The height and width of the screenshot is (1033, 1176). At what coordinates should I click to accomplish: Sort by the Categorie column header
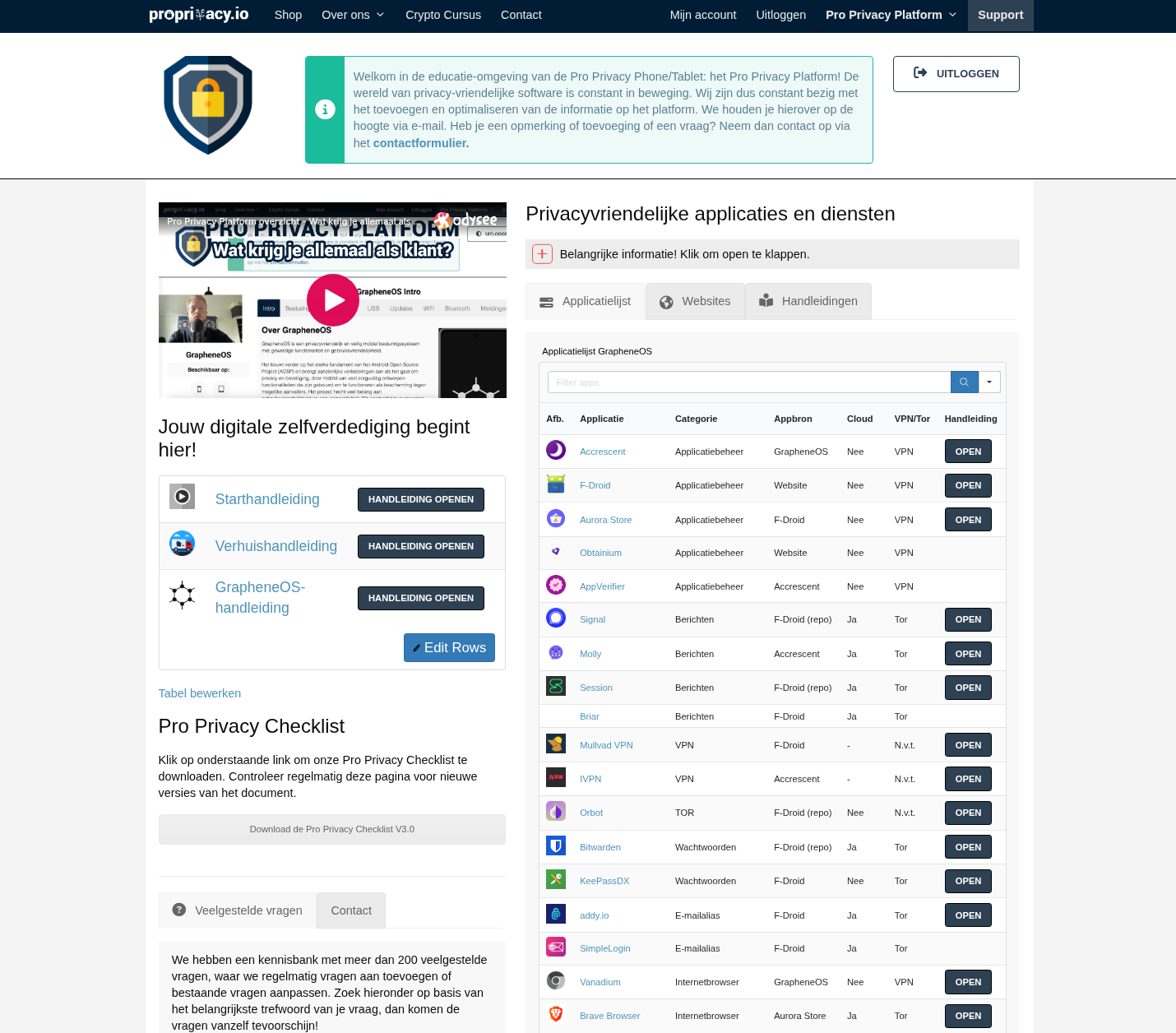(696, 419)
